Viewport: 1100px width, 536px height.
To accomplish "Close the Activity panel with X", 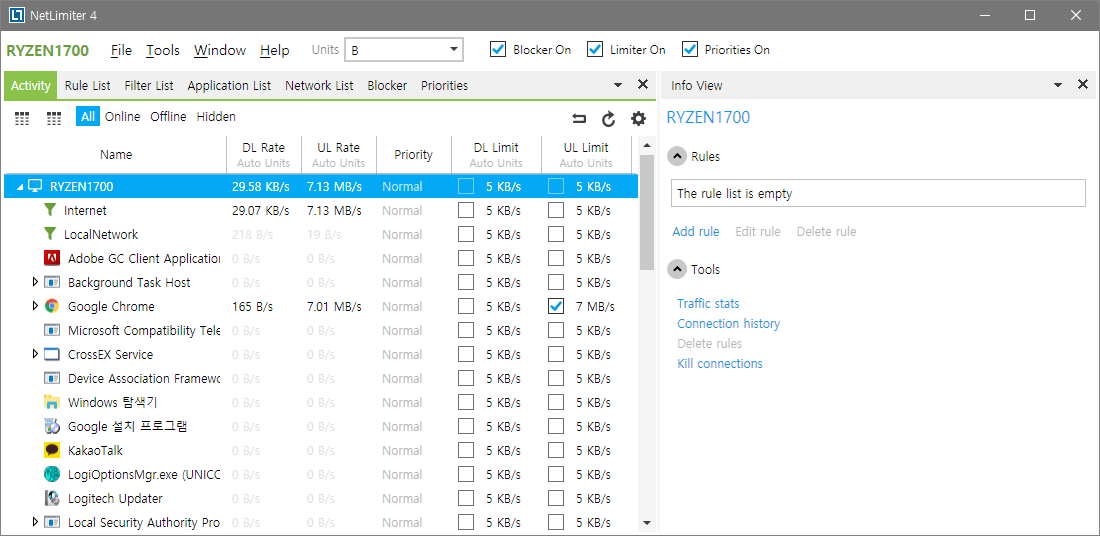I will (x=642, y=84).
